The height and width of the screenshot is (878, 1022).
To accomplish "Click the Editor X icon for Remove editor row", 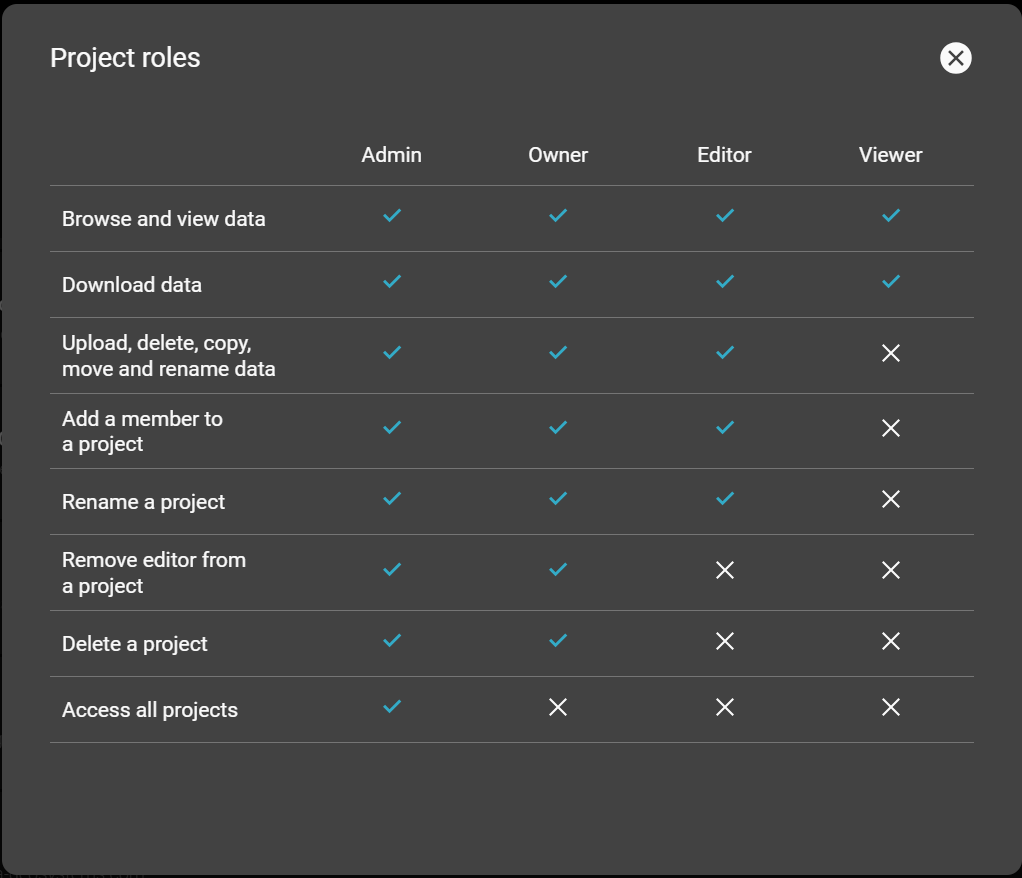I will coord(725,570).
